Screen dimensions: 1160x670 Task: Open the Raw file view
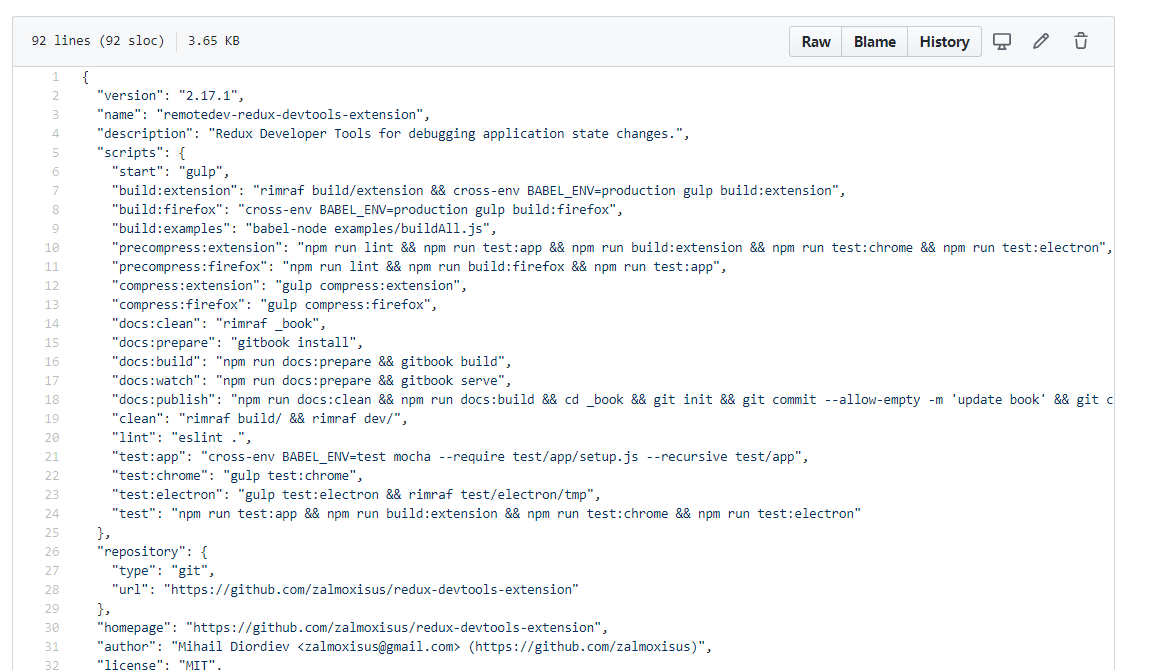[x=816, y=41]
